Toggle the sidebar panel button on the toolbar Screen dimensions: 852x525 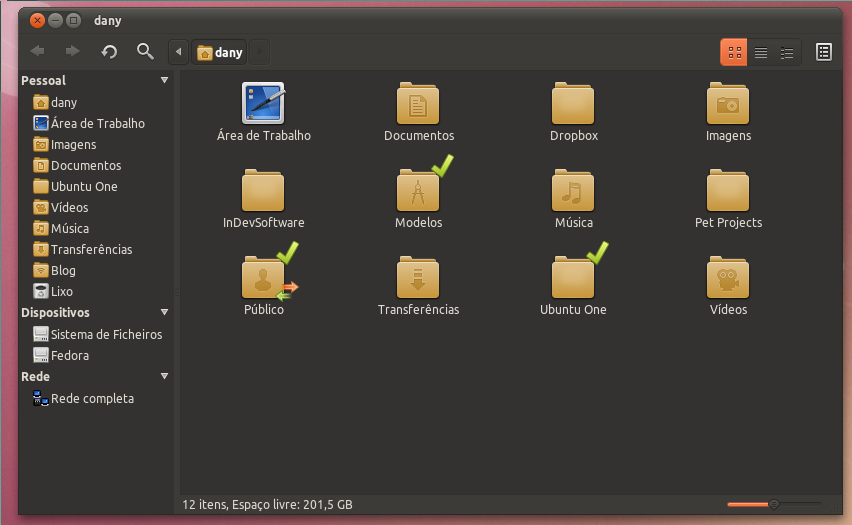824,52
